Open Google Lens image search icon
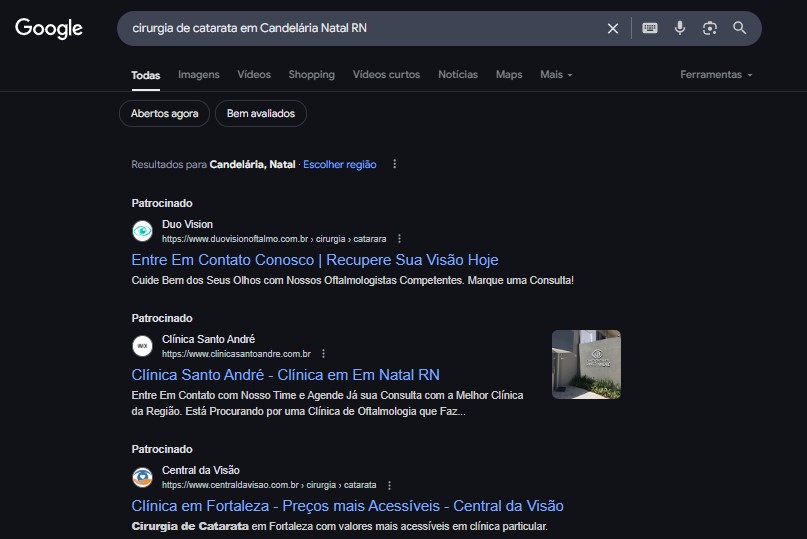This screenshot has width=807, height=539. click(x=710, y=28)
